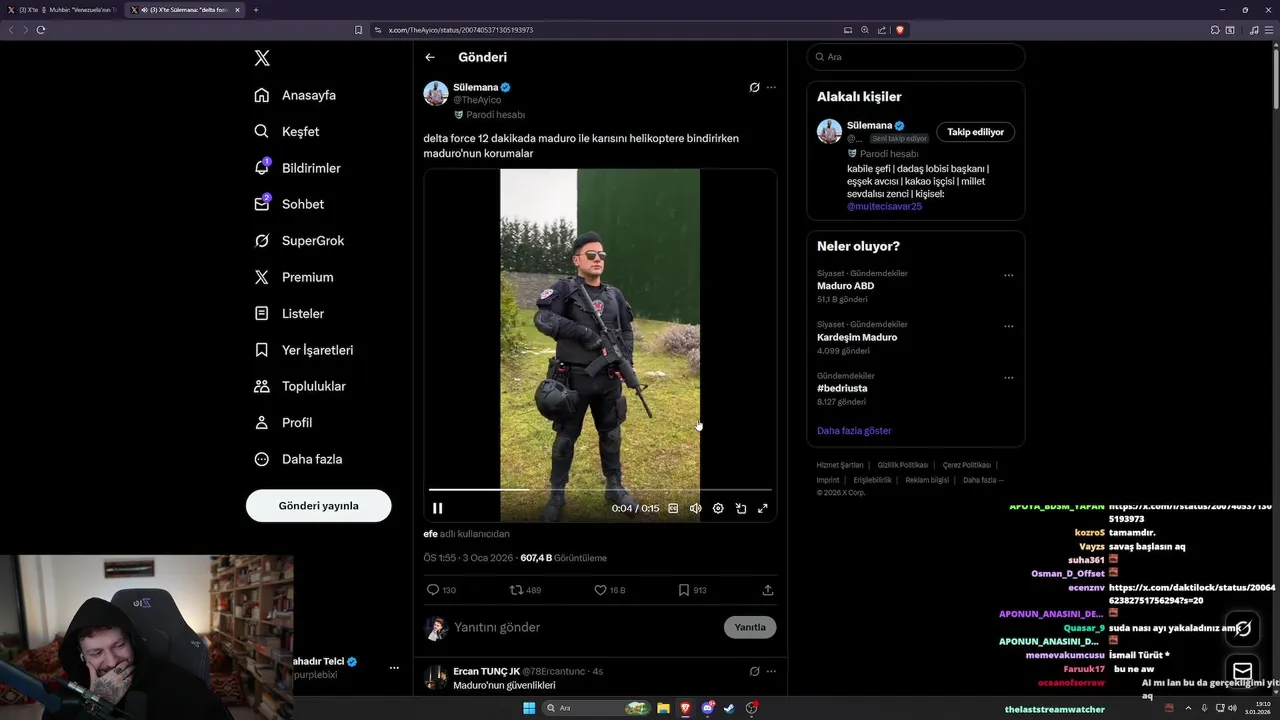
Task: Go to the X home logo
Action: click(262, 58)
